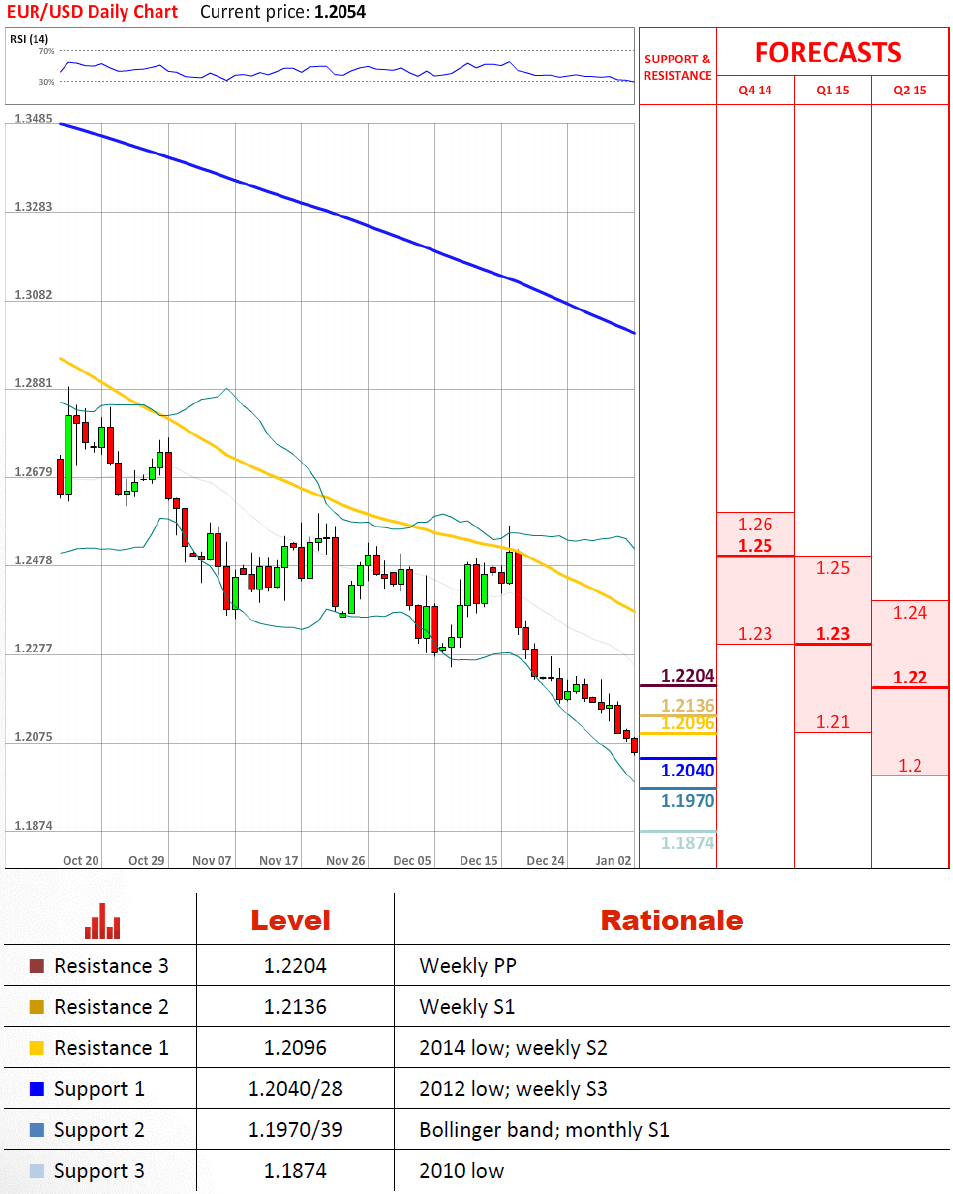The height and width of the screenshot is (1194, 953).
Task: Click the 1.2 Q2 15 forecast value
Action: pos(910,765)
